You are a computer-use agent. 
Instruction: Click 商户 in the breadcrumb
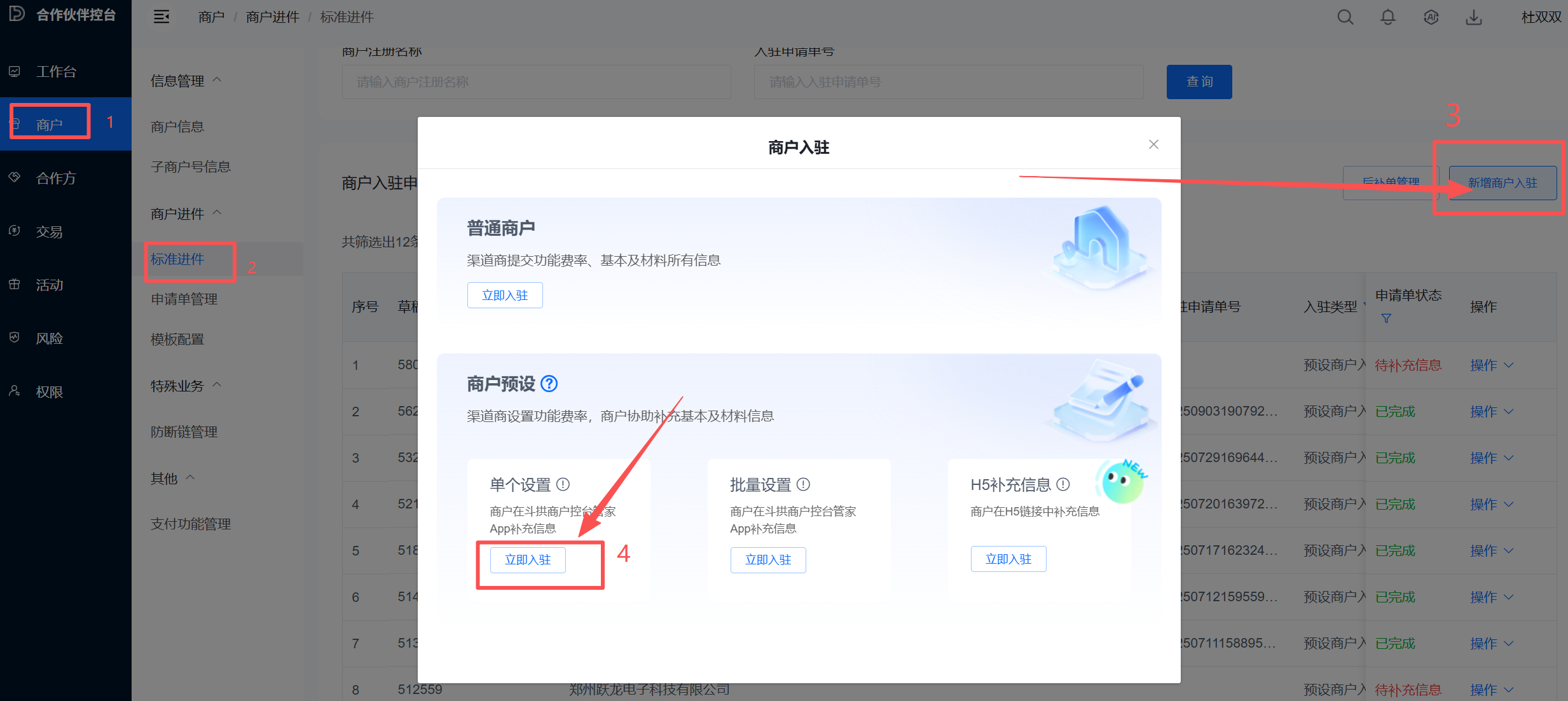tap(212, 17)
